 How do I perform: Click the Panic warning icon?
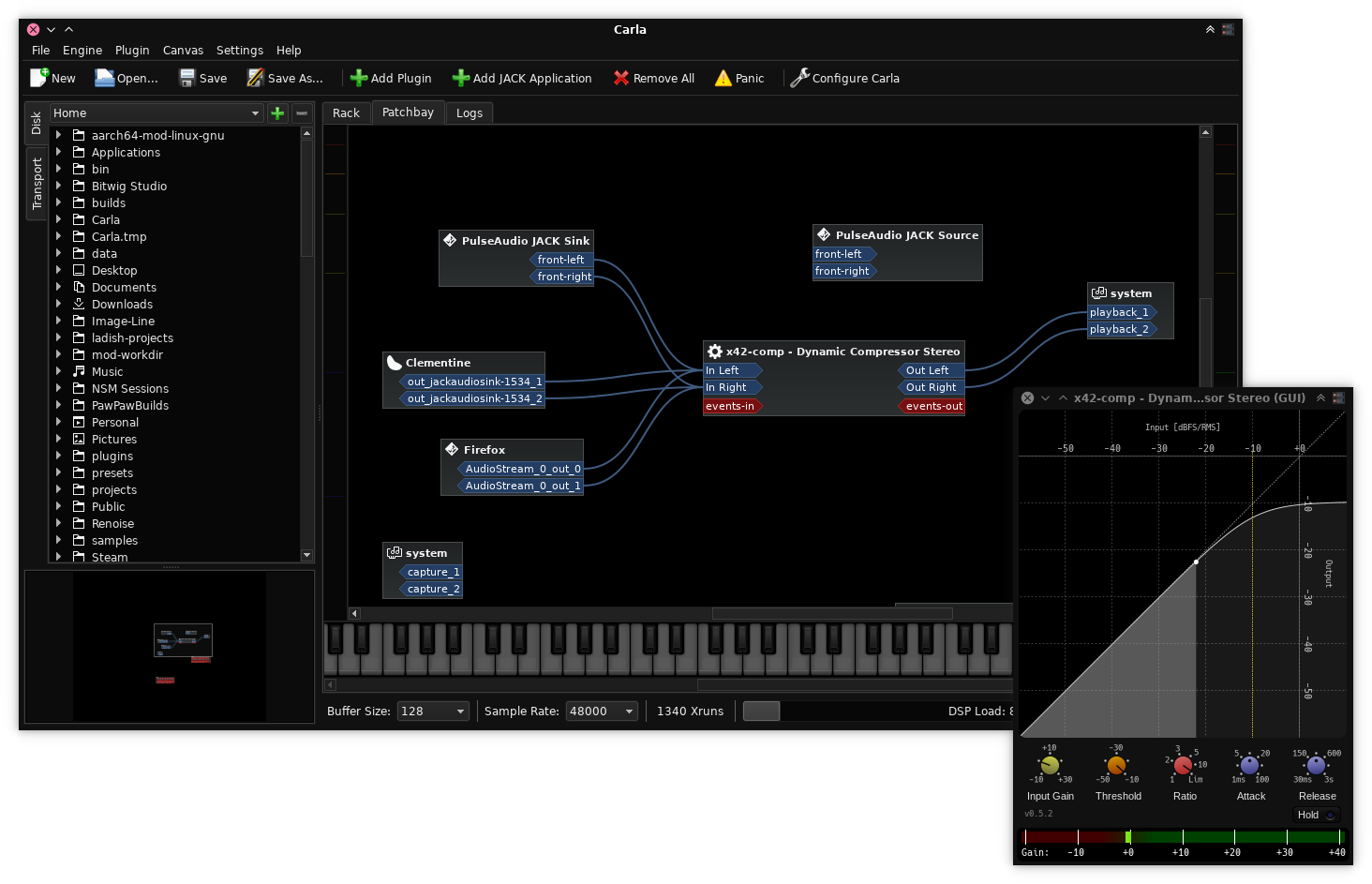pyautogui.click(x=723, y=79)
